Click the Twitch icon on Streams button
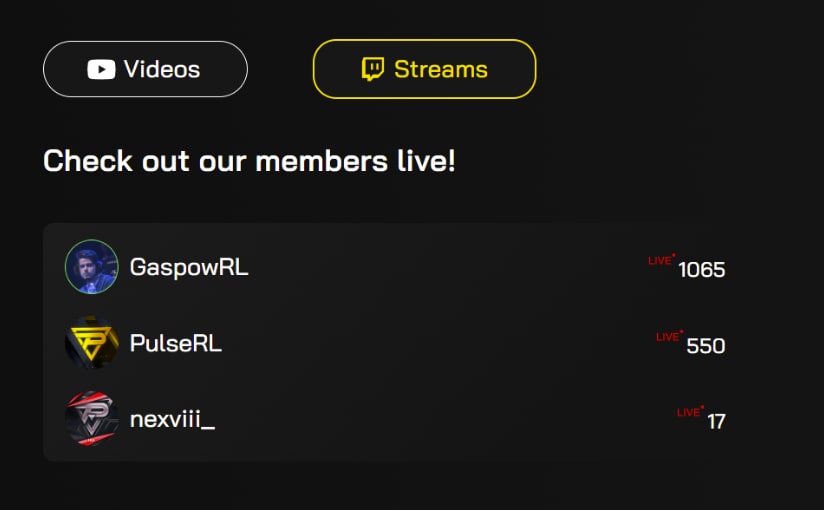Viewport: 824px width, 510px height. pos(372,69)
